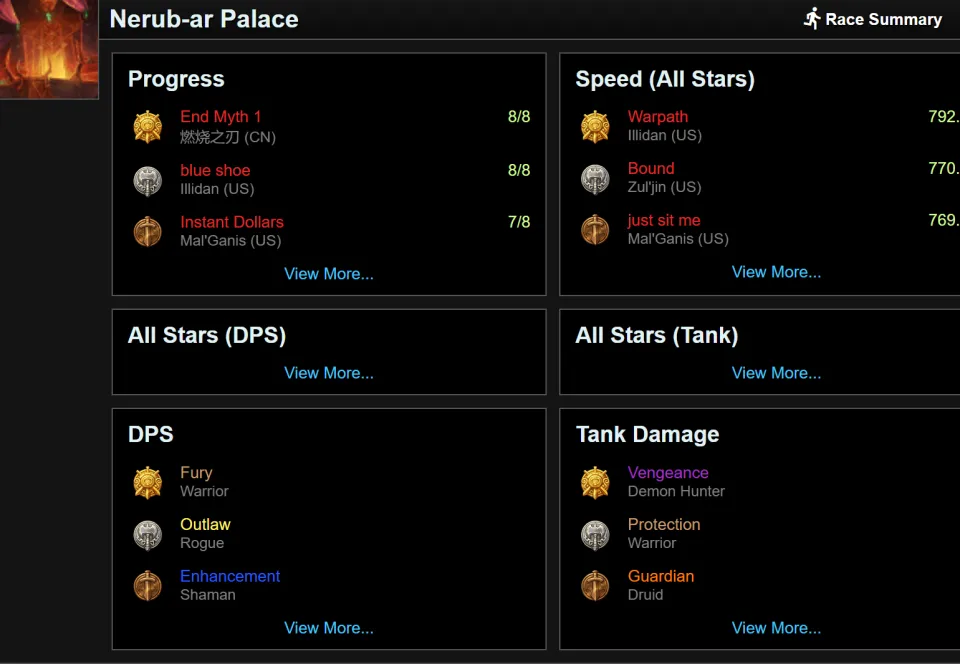Open End Myth 1 guild link
The height and width of the screenshot is (664, 960).
220,117
